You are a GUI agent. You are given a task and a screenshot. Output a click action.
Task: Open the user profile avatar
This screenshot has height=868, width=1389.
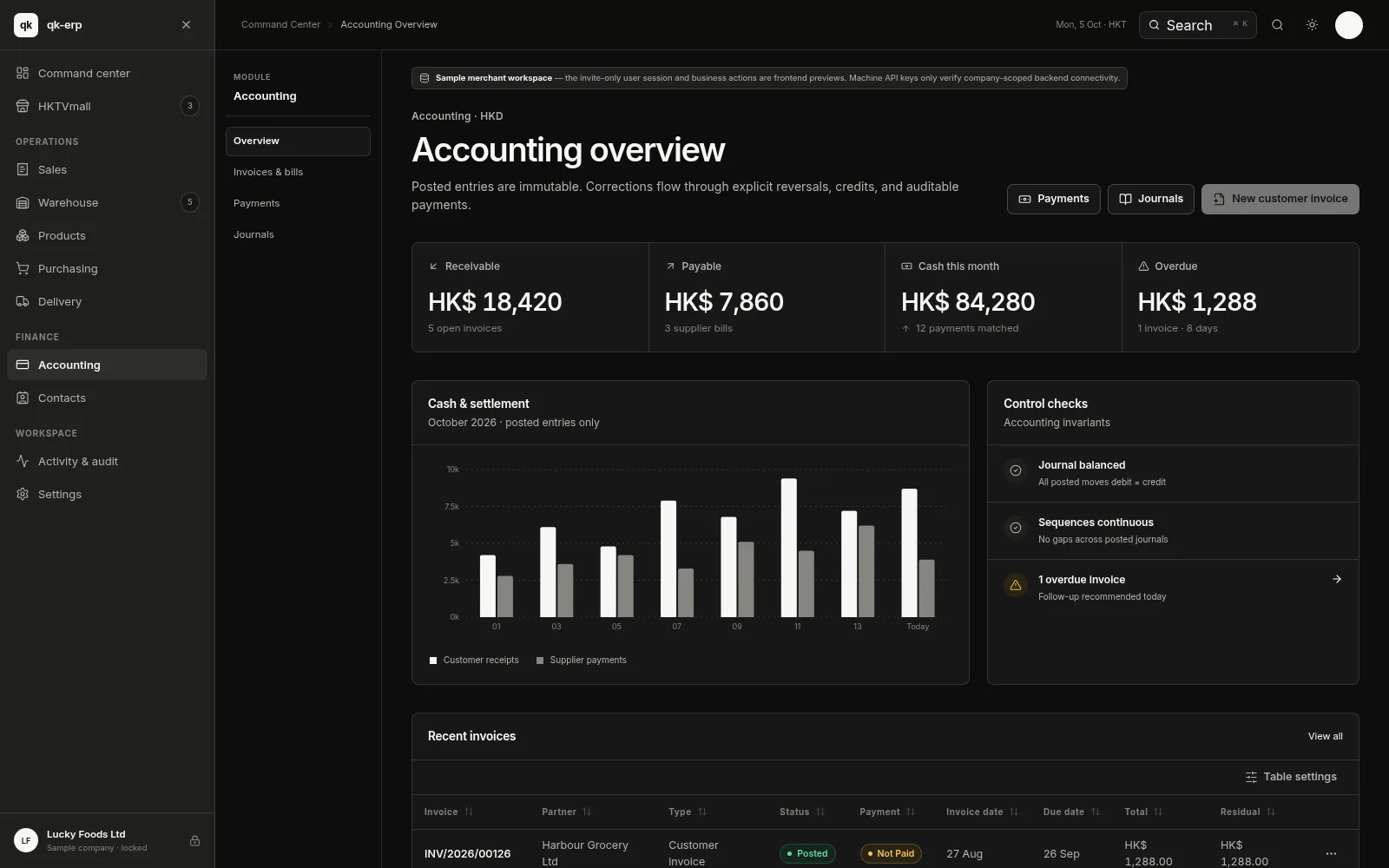tap(1348, 25)
